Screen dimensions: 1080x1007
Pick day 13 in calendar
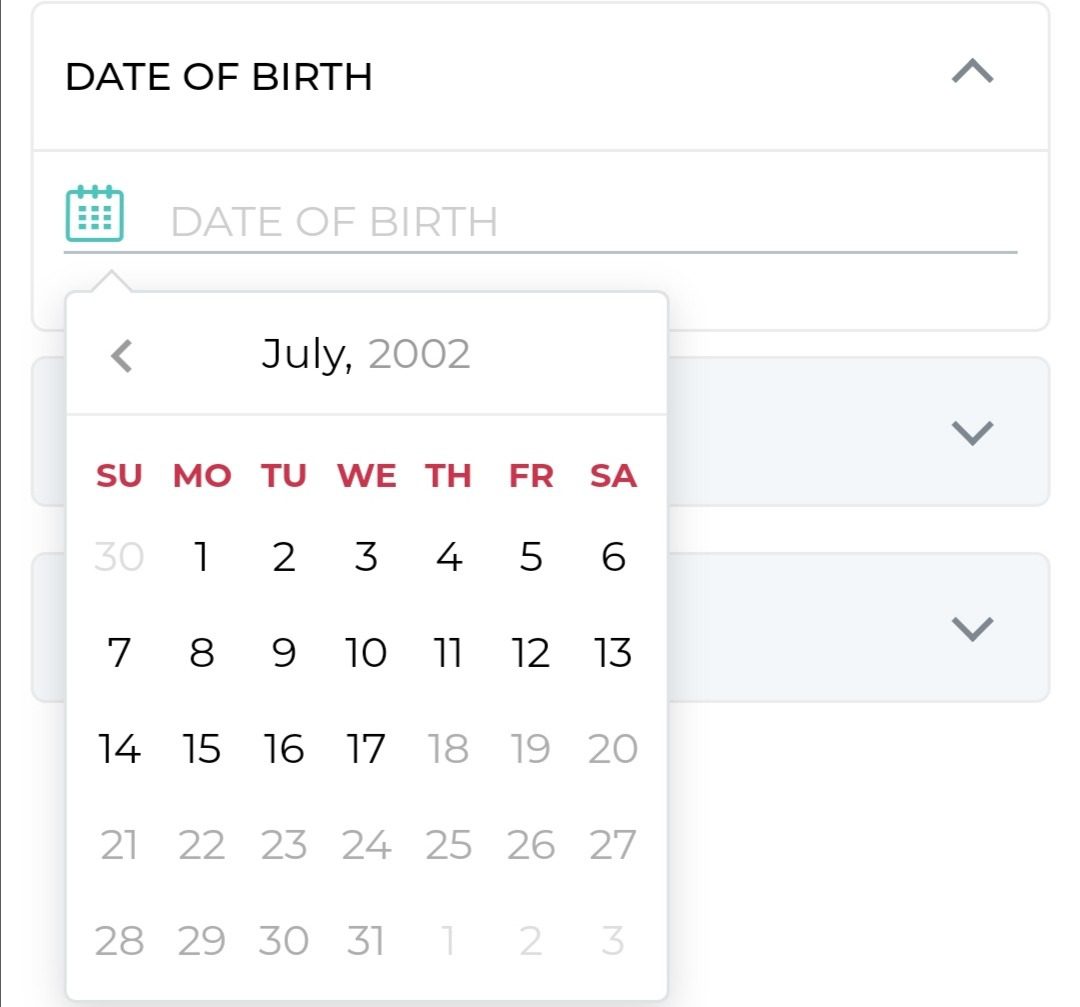point(613,653)
